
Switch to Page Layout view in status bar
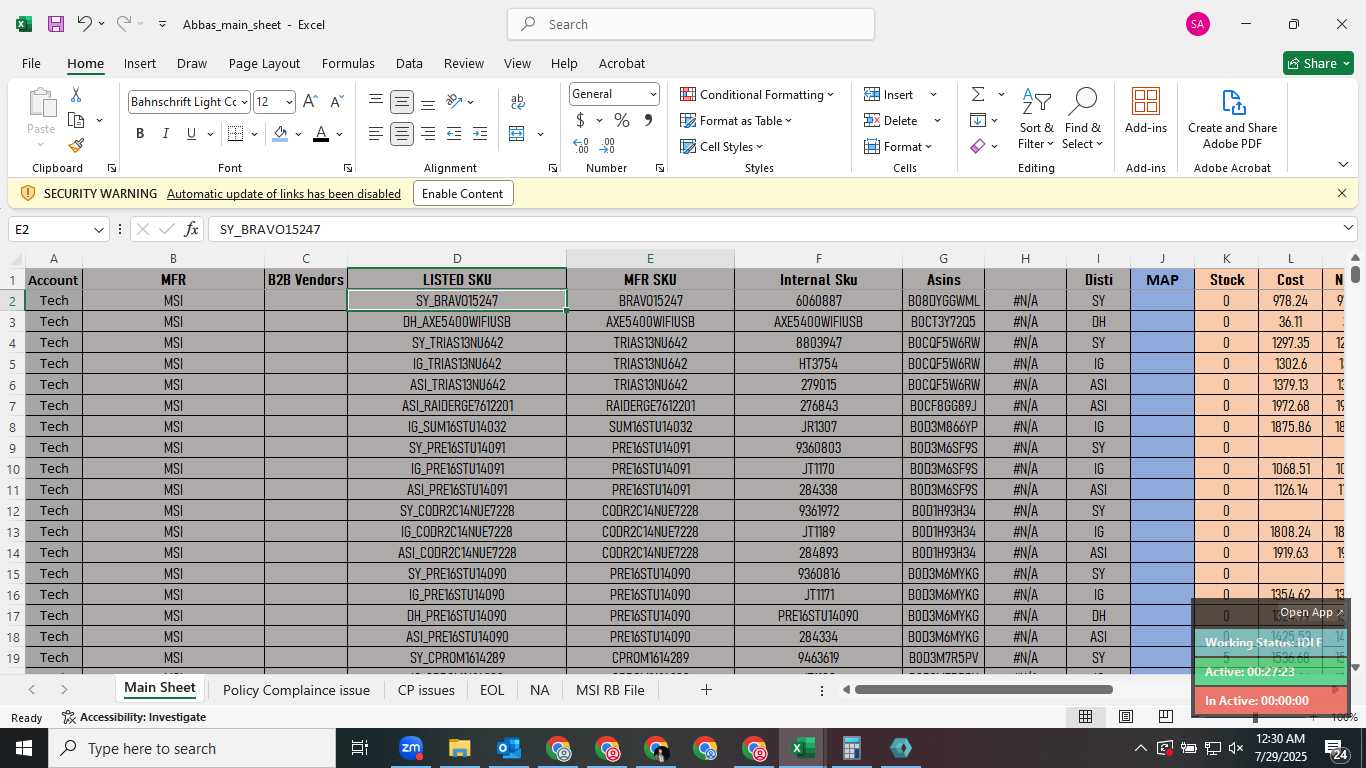coord(1126,716)
